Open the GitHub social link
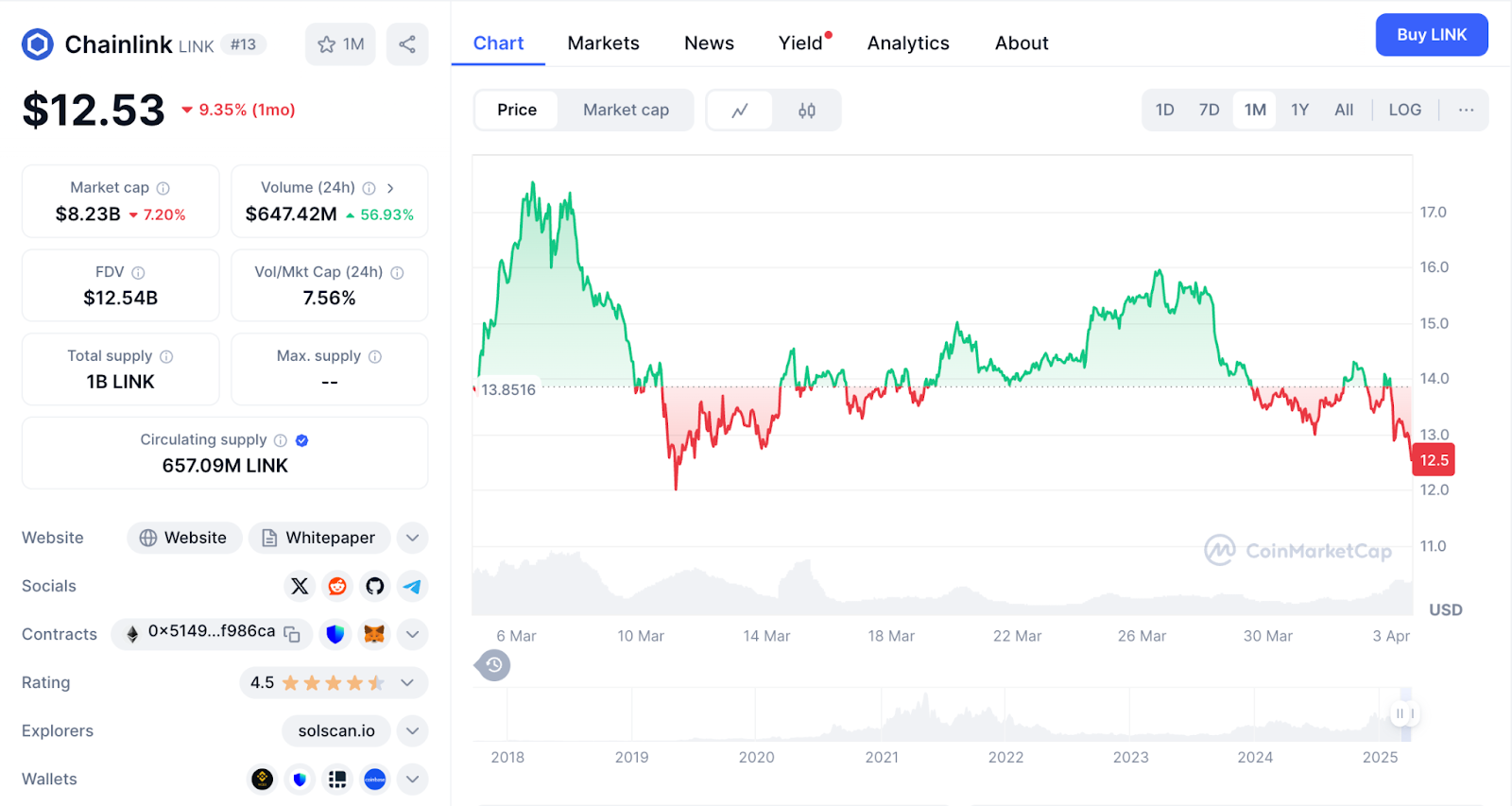This screenshot has width=1512, height=806. tap(375, 586)
